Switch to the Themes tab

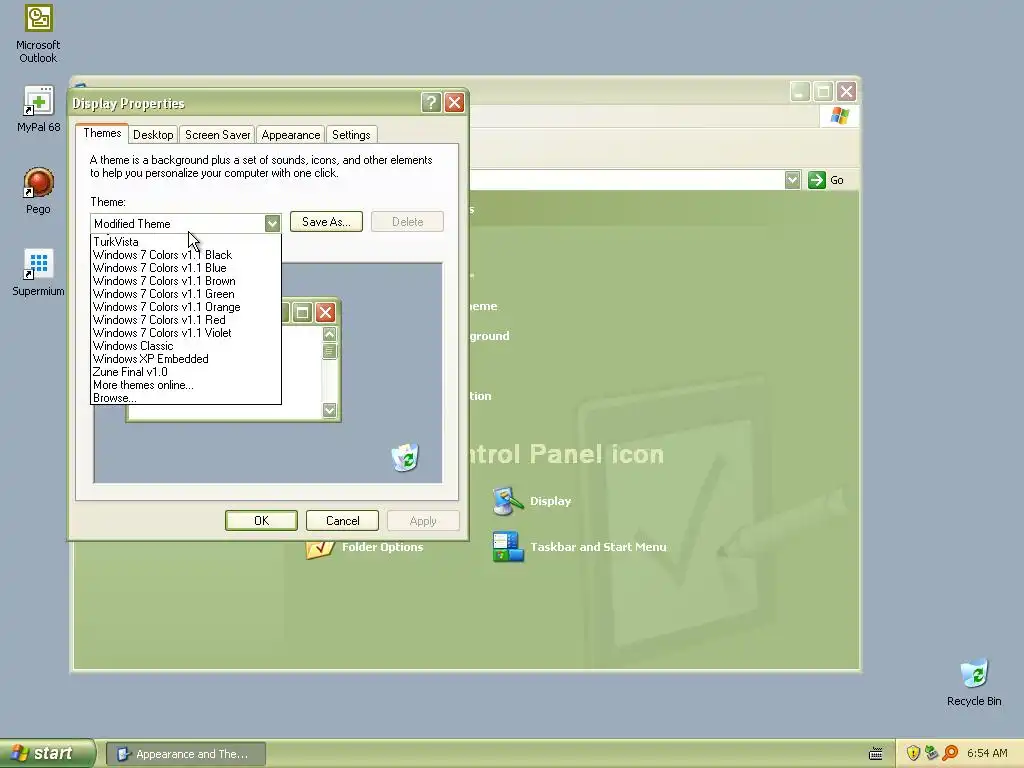click(102, 133)
